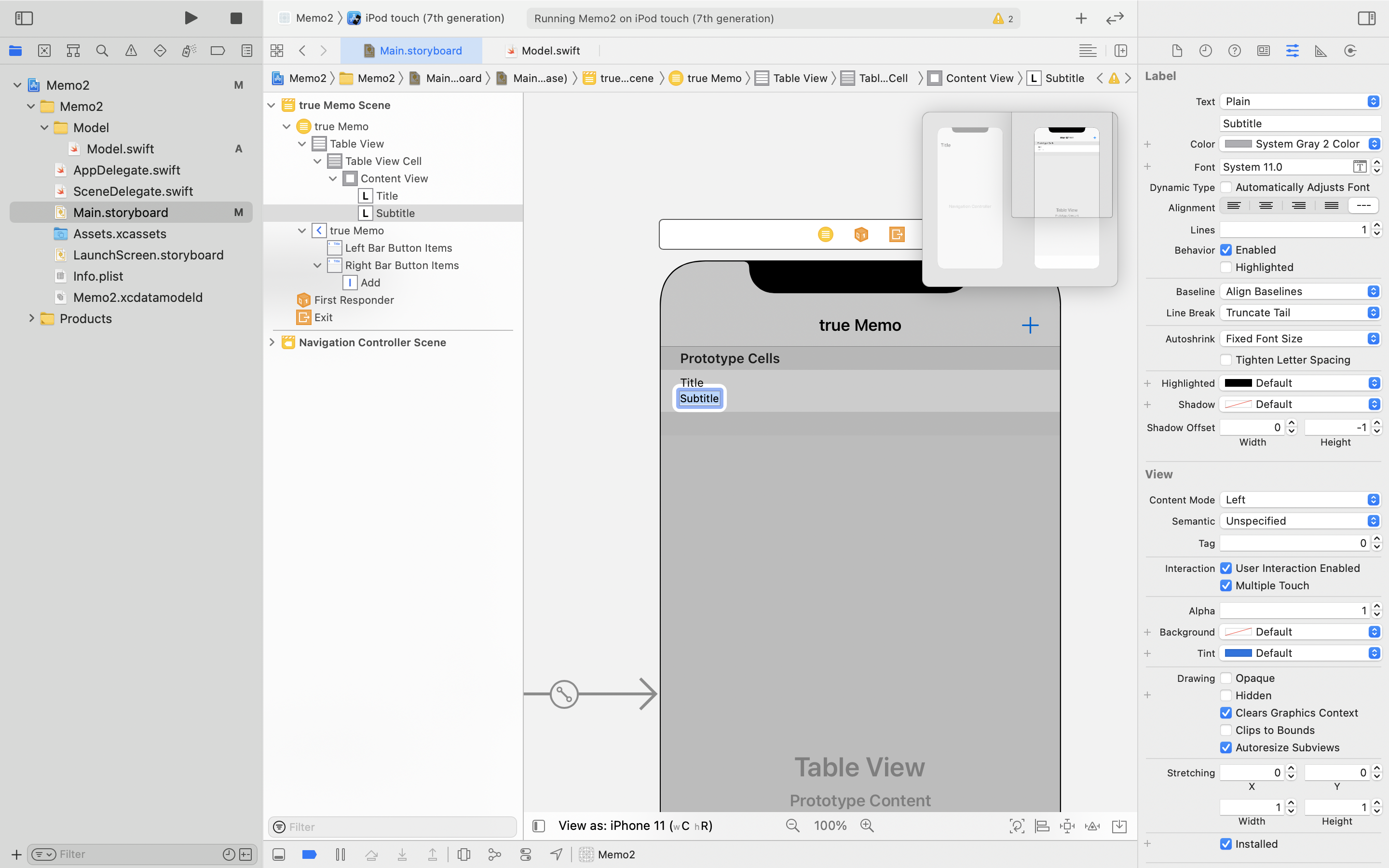Show the Connections inspector
Image resolution: width=1389 pixels, height=868 pixels.
coord(1350,51)
